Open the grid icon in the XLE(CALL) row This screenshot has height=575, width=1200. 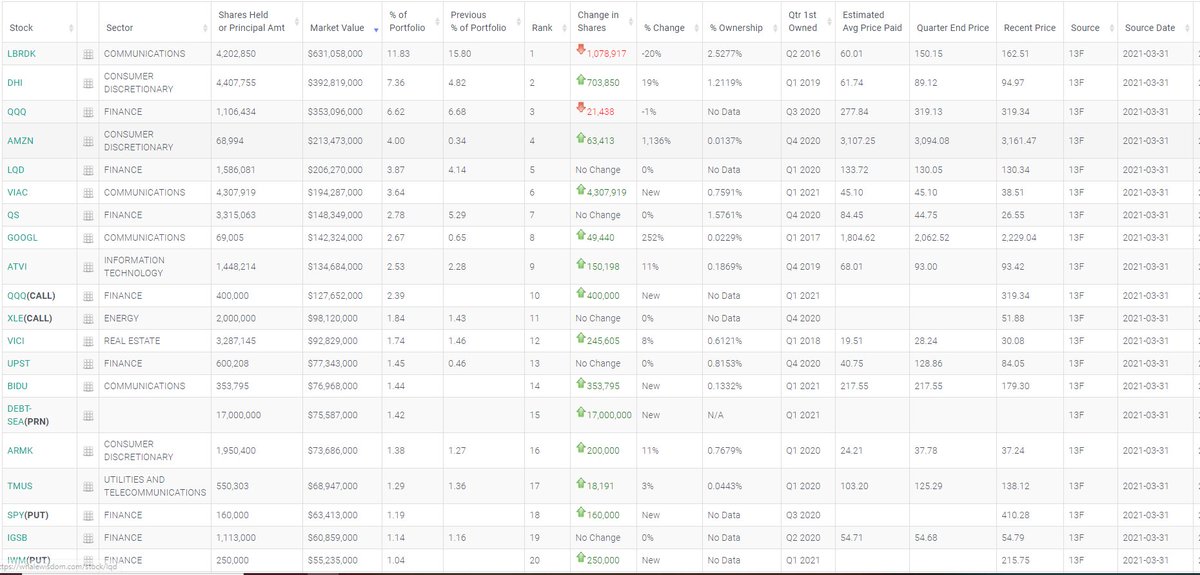87,319
